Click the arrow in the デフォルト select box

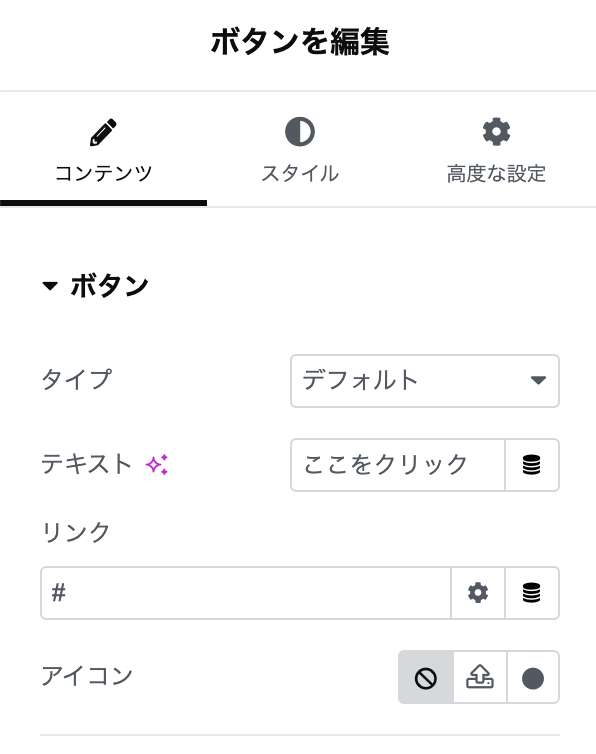pos(538,380)
